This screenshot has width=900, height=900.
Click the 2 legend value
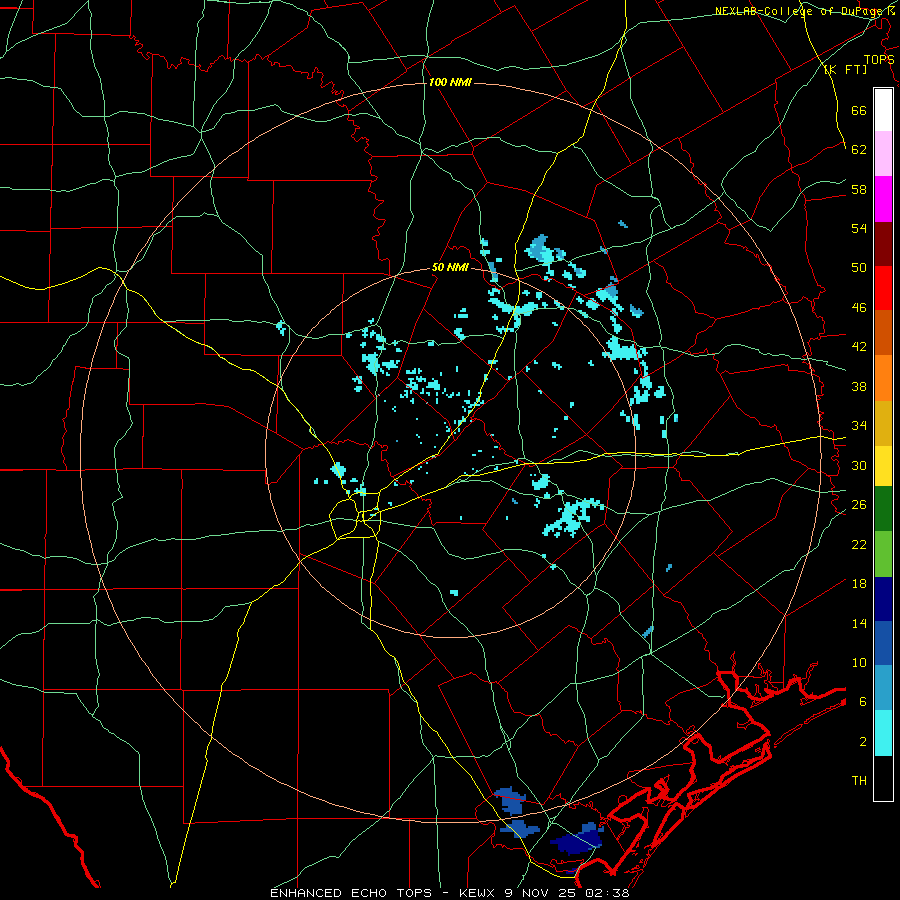863,742
